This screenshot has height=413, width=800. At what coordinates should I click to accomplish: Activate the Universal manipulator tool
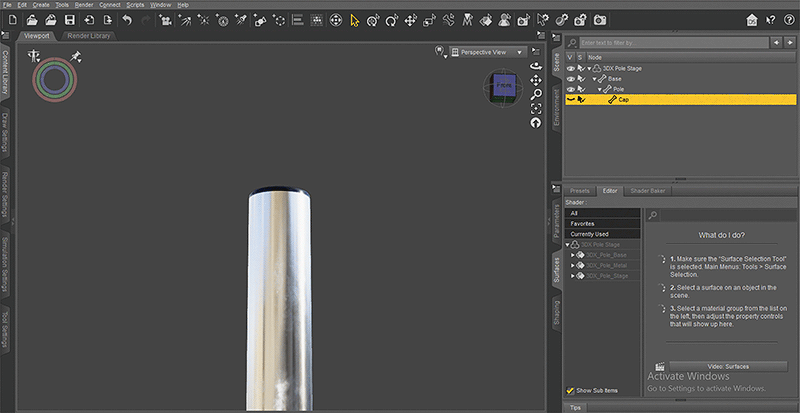click(373, 20)
